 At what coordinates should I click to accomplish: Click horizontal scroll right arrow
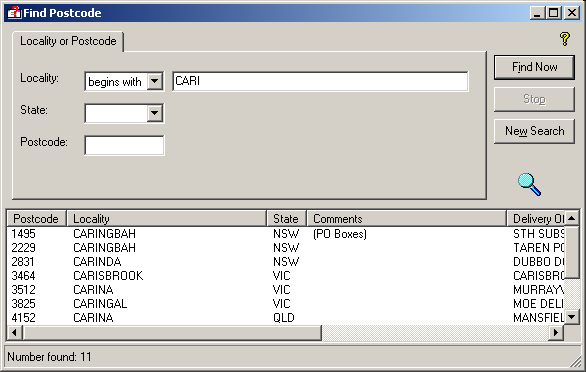[556, 332]
